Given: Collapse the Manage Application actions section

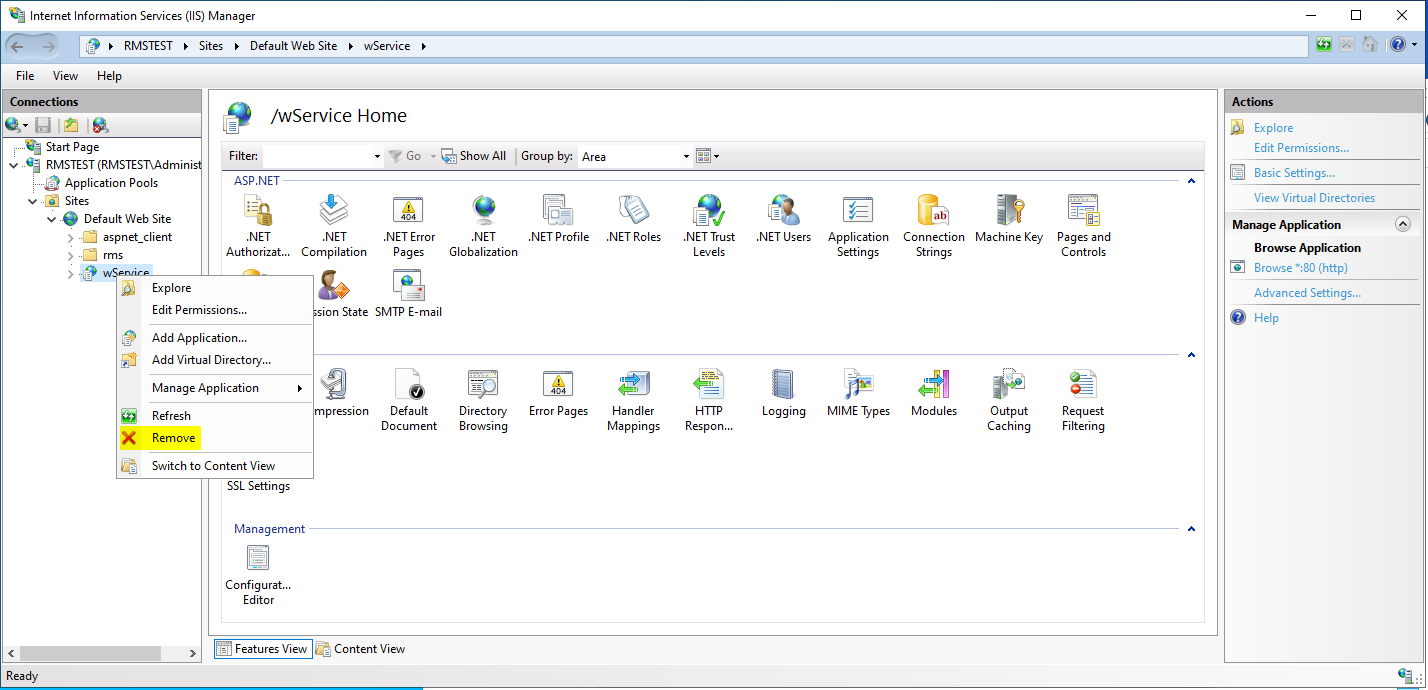Looking at the screenshot, I should pos(1402,225).
